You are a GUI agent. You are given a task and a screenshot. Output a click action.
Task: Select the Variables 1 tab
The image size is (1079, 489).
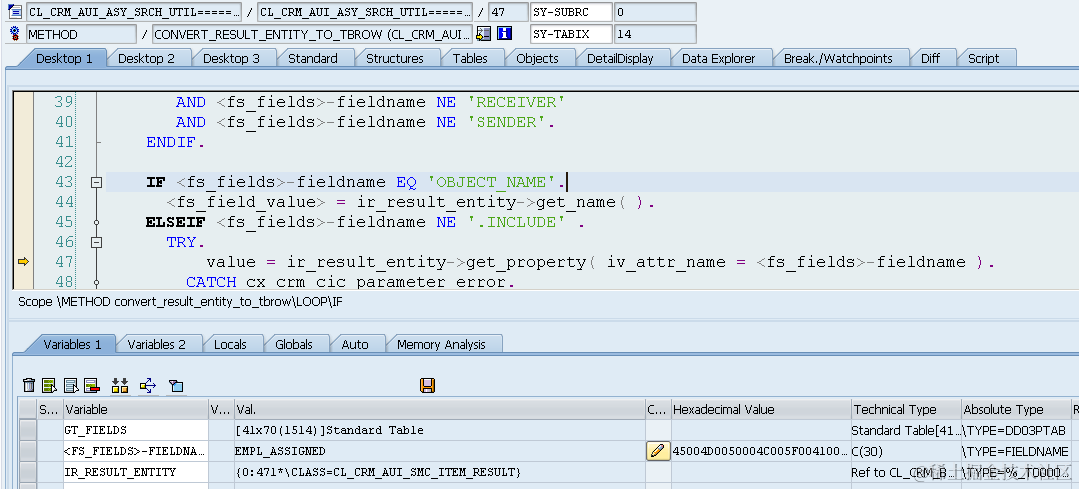(72, 345)
